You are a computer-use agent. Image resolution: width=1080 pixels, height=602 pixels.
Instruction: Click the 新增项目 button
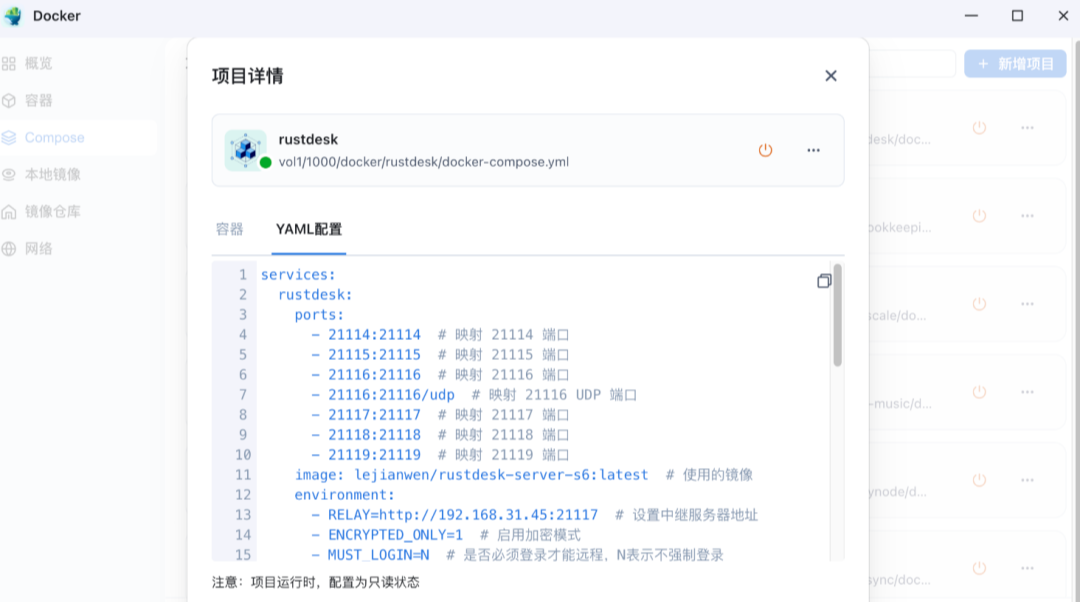tap(1015, 63)
